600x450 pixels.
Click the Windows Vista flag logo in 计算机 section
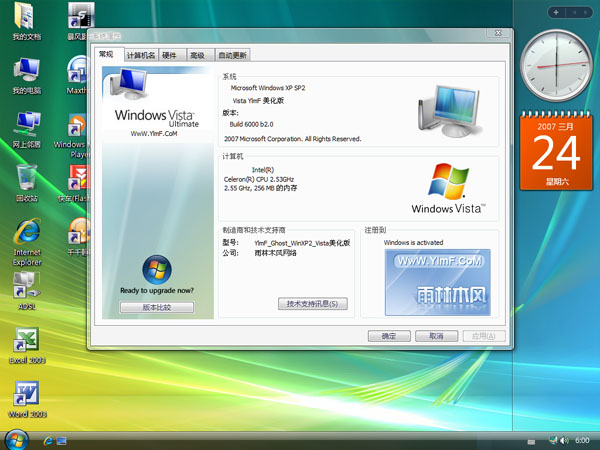tap(448, 188)
